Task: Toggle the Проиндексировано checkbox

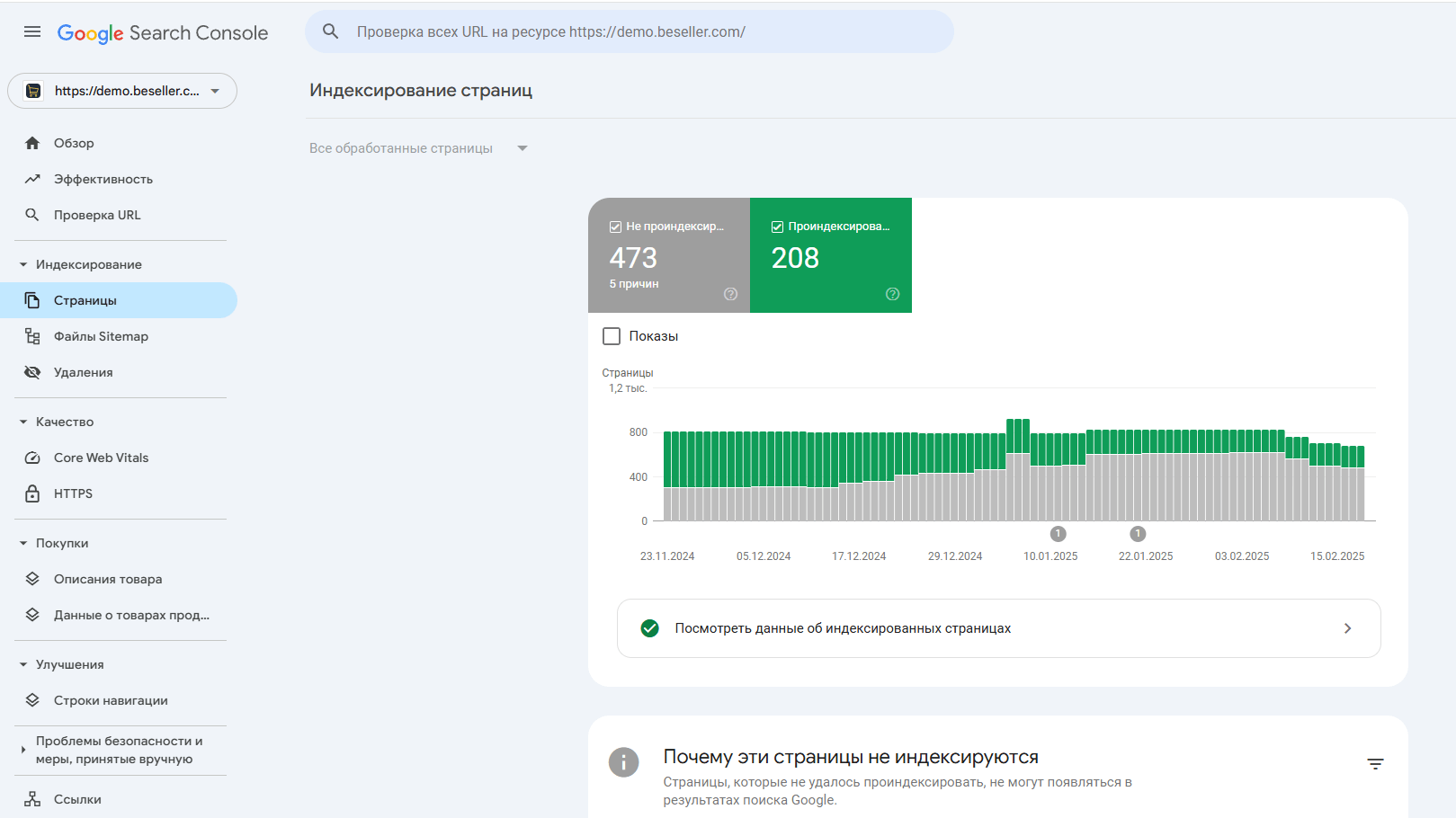Action: pos(777,227)
